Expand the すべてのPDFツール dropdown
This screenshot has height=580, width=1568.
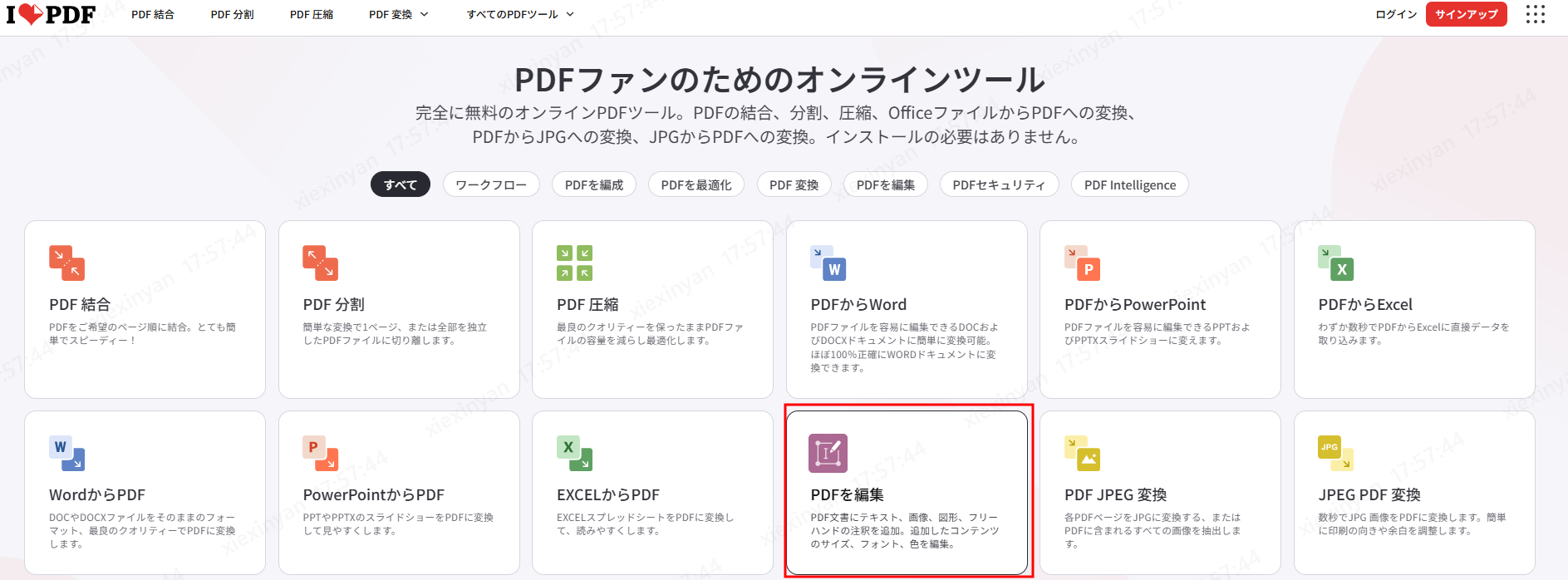pyautogui.click(x=520, y=14)
